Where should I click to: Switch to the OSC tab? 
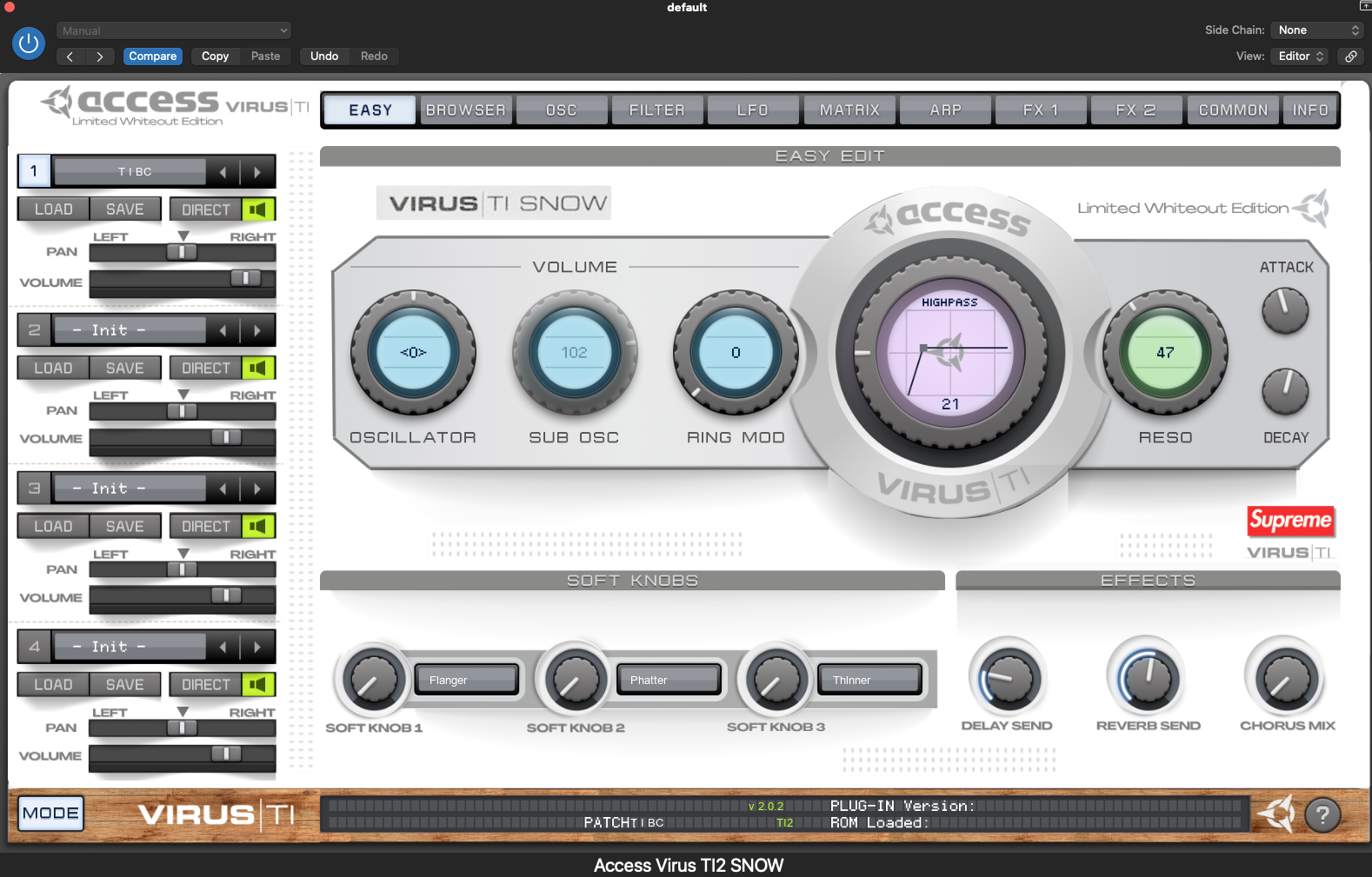(562, 110)
